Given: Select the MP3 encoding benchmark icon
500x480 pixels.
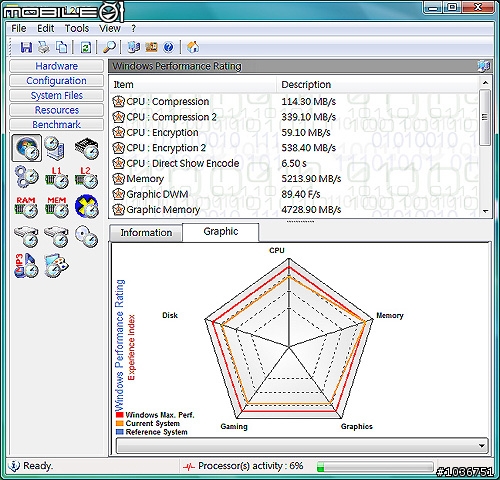Looking at the screenshot, I should click(x=26, y=265).
